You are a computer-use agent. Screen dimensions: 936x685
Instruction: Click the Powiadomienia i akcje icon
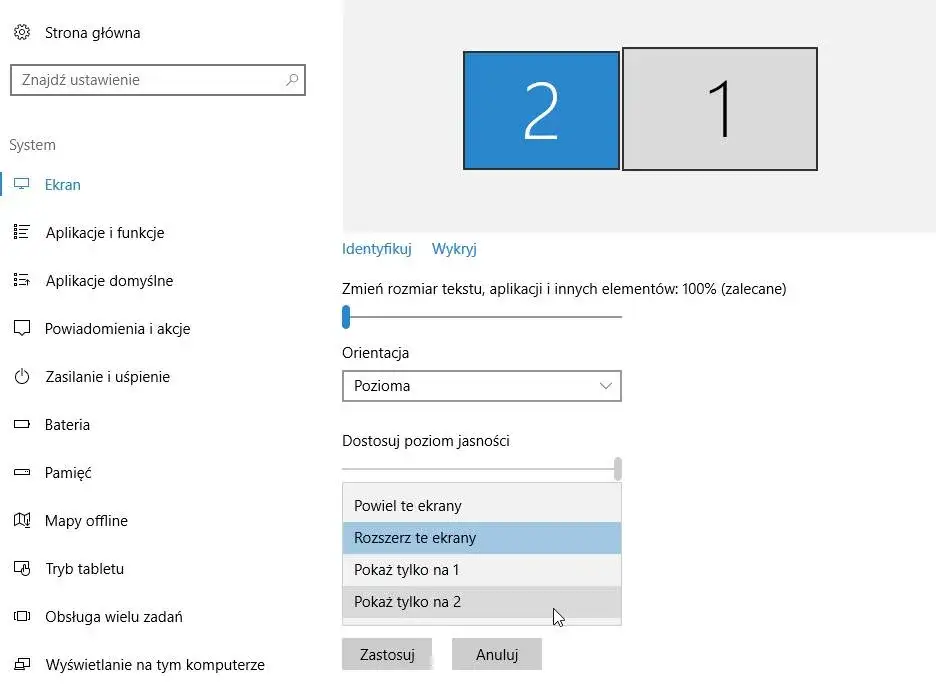22,329
